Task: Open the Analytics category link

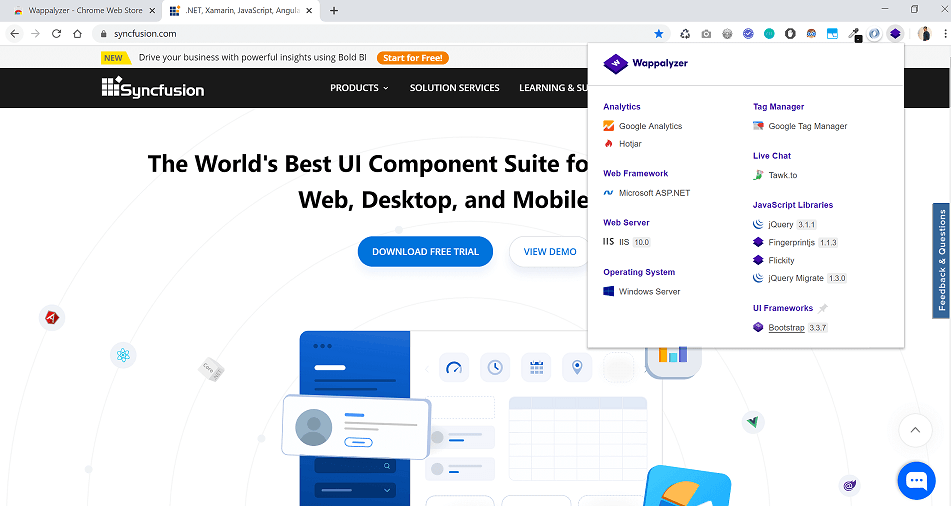Action: [x=622, y=107]
